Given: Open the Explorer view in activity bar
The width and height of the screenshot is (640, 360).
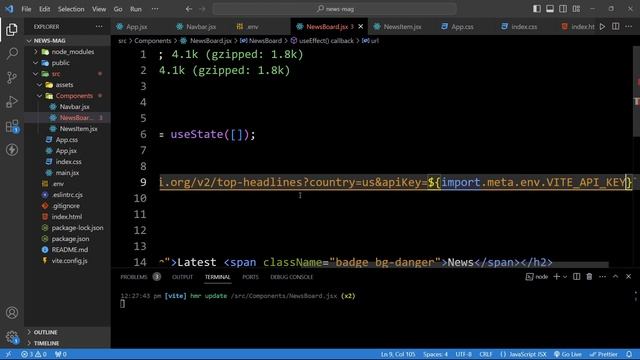Looking at the screenshot, I should point(12,29).
